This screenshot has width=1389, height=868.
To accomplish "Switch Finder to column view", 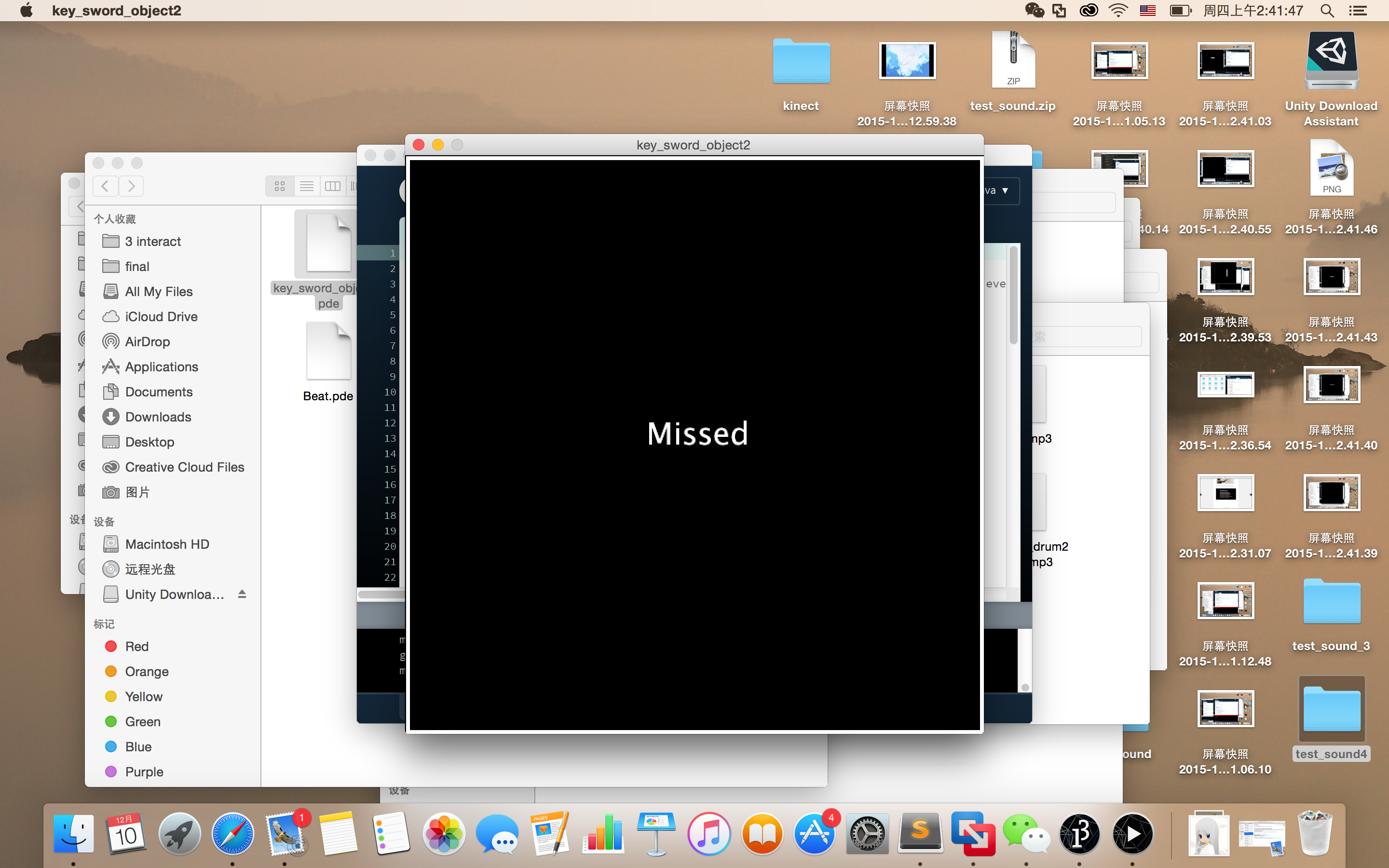I will 332,186.
